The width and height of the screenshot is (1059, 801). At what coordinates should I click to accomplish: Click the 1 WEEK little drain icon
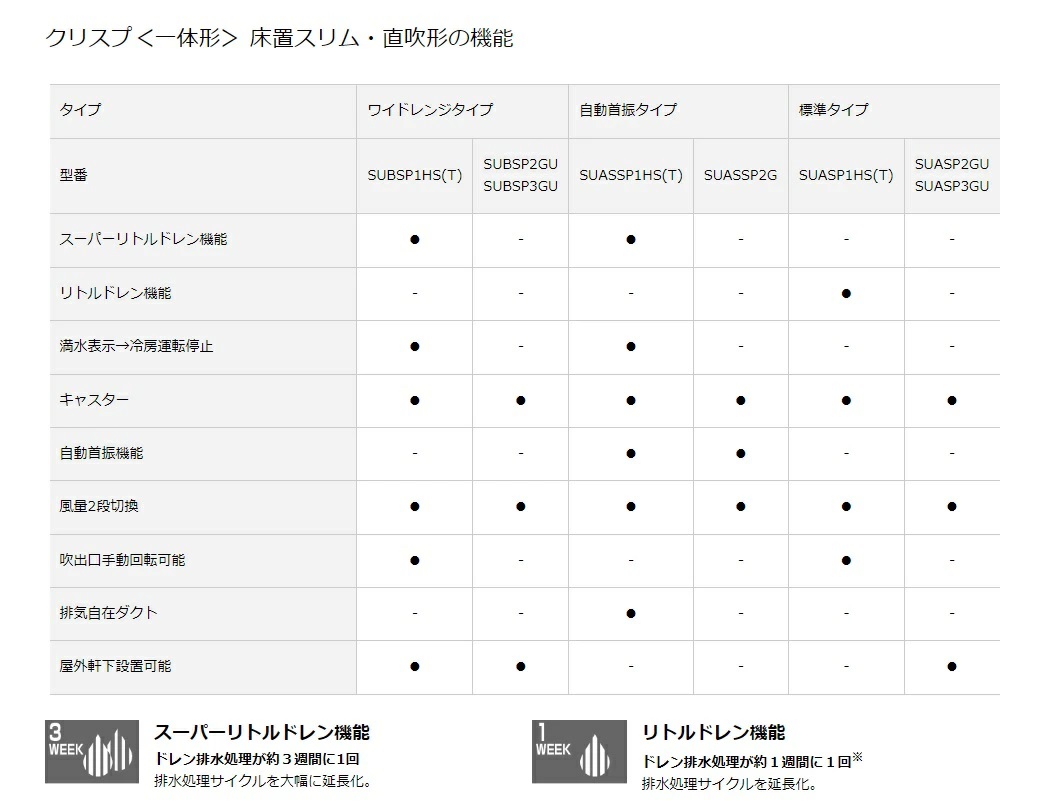point(579,751)
